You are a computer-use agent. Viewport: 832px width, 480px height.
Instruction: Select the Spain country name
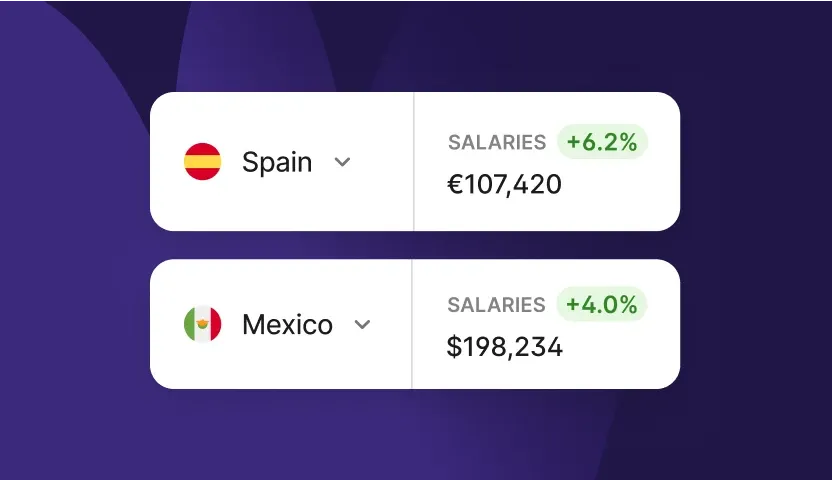coord(277,162)
